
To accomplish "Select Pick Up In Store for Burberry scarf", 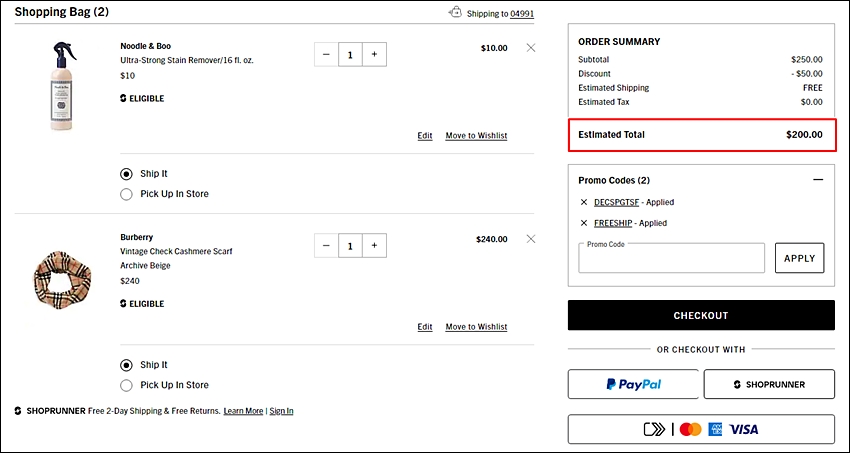I will 126,385.
